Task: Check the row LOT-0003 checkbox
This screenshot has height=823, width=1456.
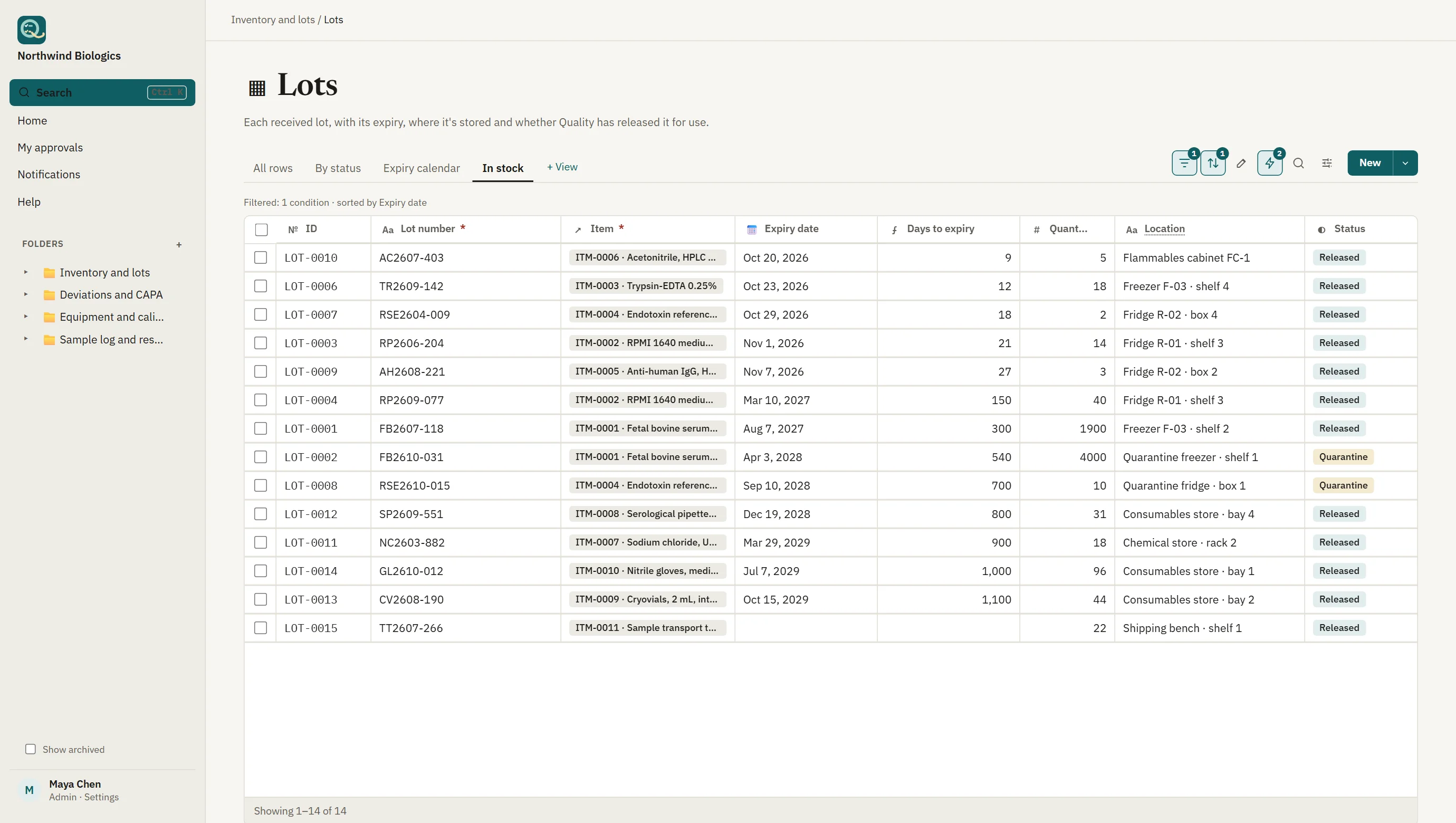Action: (261, 342)
